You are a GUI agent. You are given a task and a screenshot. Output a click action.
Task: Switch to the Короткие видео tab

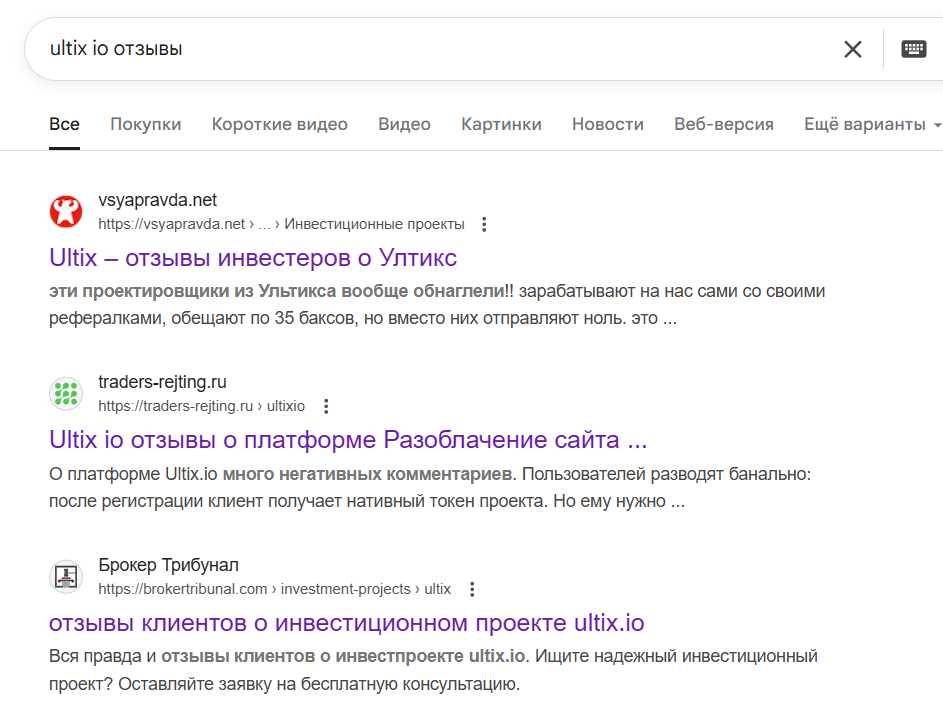(x=280, y=124)
